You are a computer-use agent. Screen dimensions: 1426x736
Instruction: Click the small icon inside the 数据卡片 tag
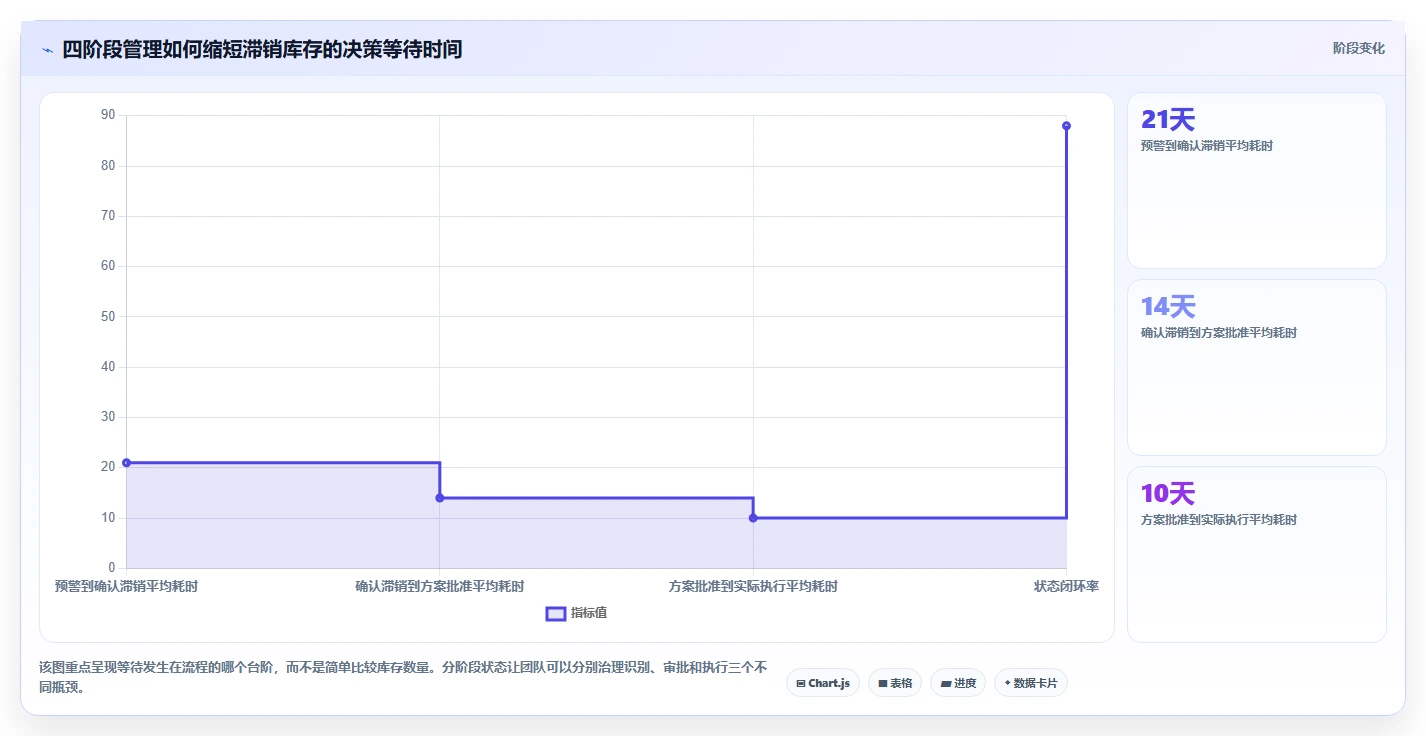pos(1007,683)
